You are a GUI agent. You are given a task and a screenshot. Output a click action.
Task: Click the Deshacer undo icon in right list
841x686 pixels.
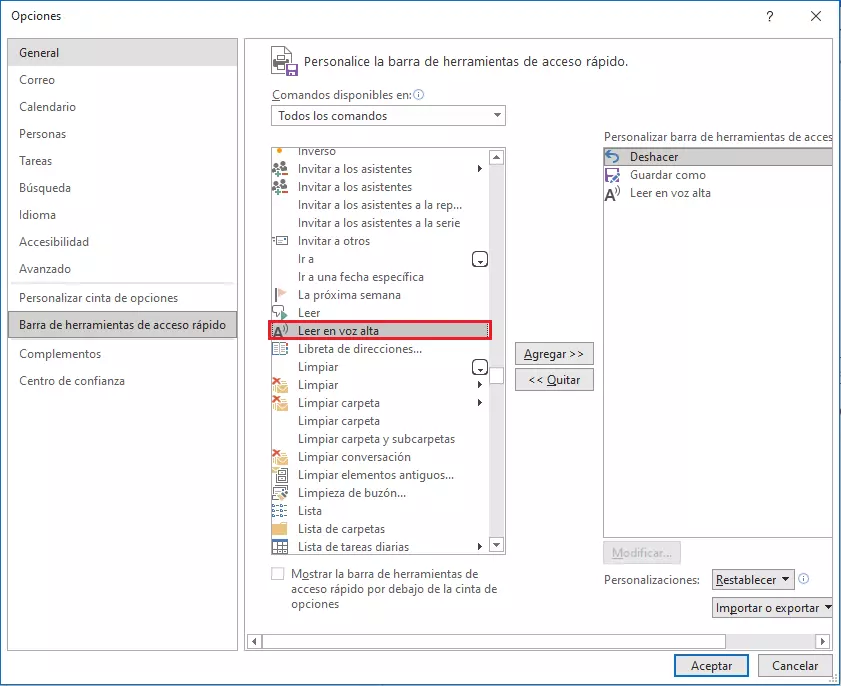pyautogui.click(x=613, y=157)
